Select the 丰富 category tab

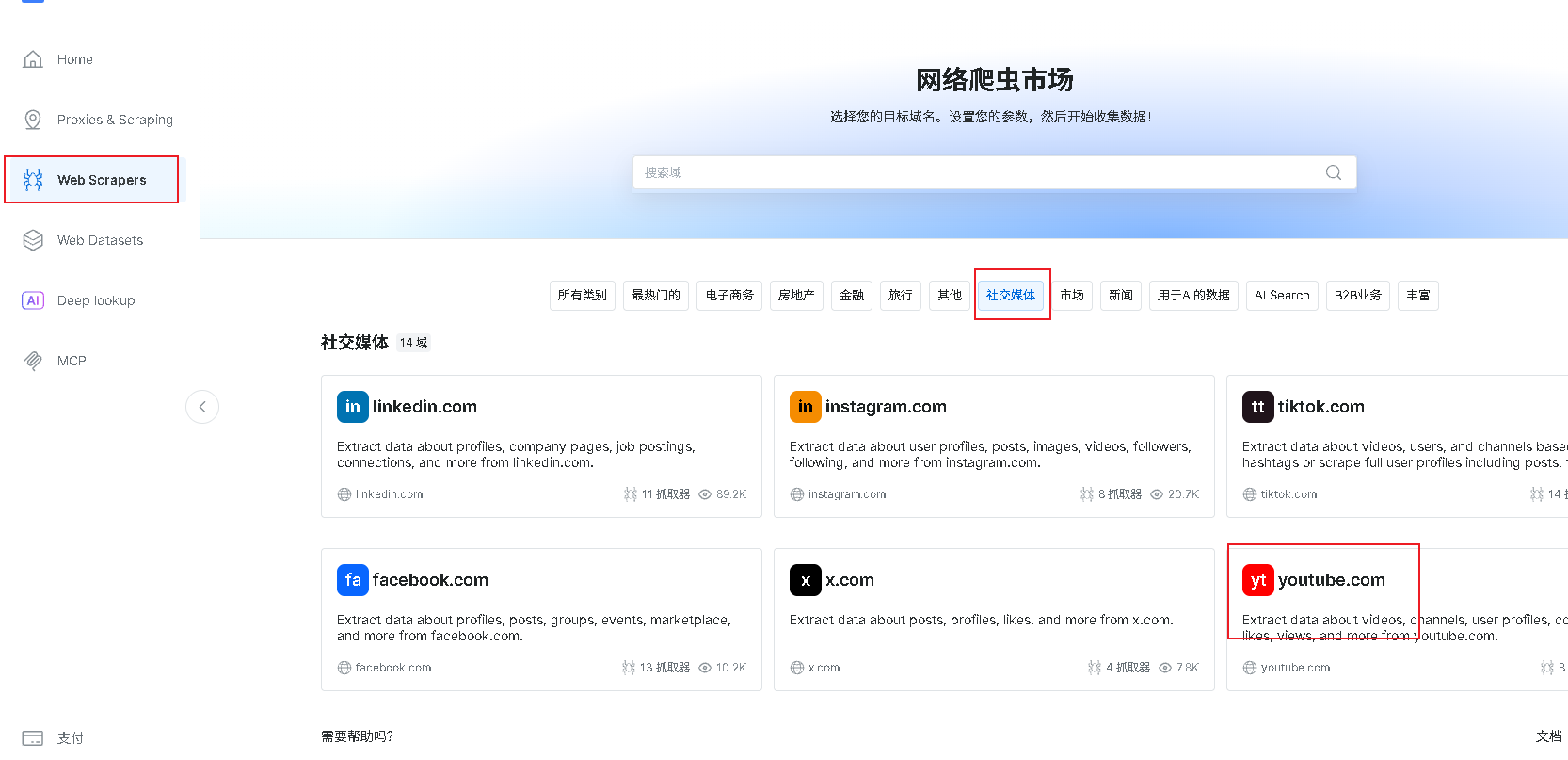1418,296
